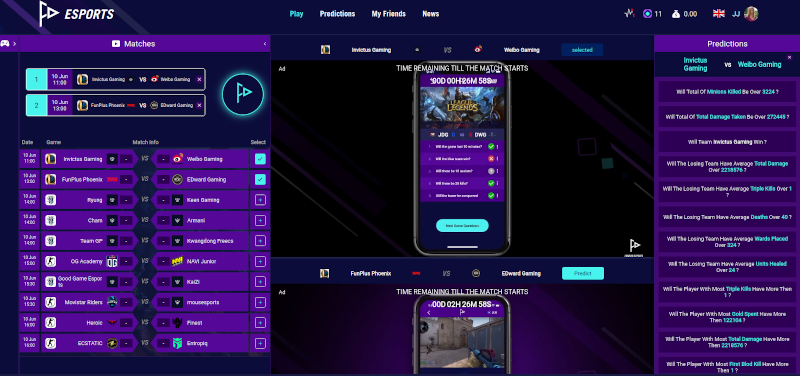Go to the My Friends menu
Screen dimensions: 800x376
click(x=389, y=14)
